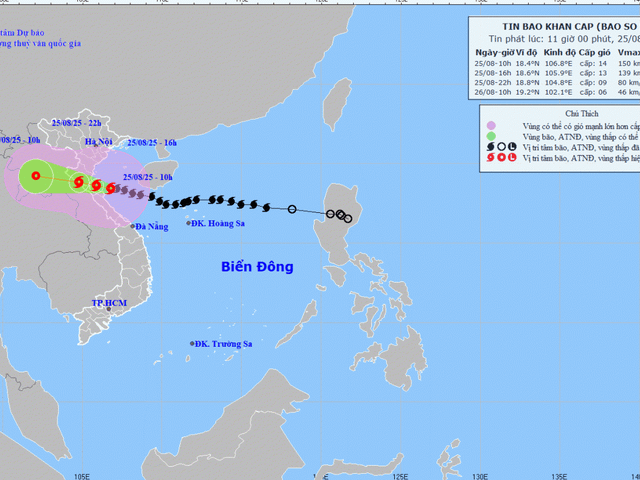Click the red storm symbol inside the green circle
Viewport: 640px width, 480px height.
coord(36,177)
